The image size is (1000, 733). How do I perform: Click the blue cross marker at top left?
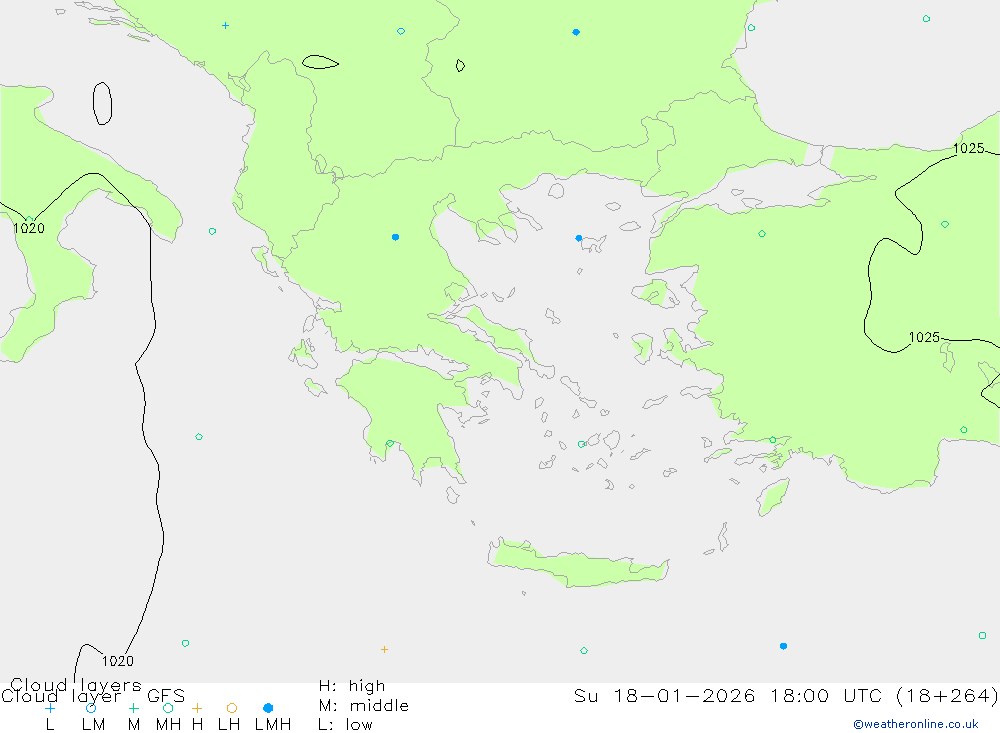(225, 26)
